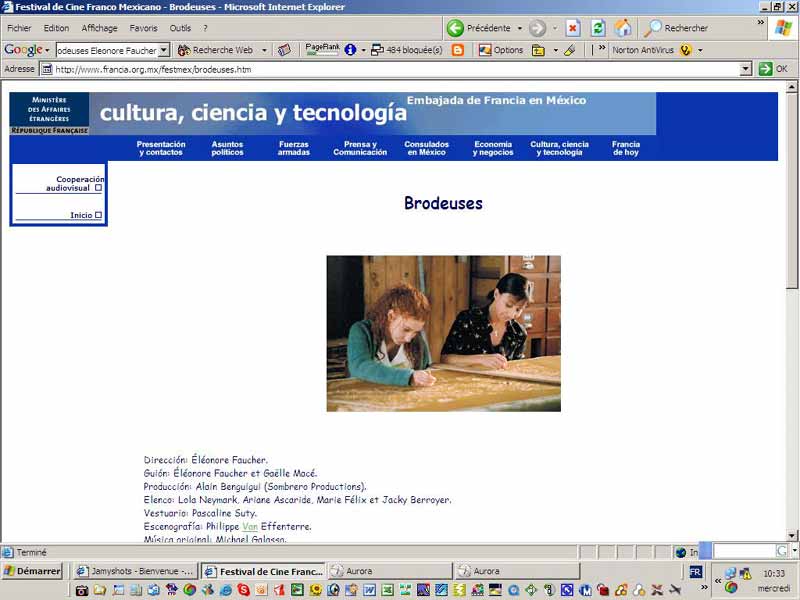Check the box next to Inicio

pyautogui.click(x=97, y=215)
